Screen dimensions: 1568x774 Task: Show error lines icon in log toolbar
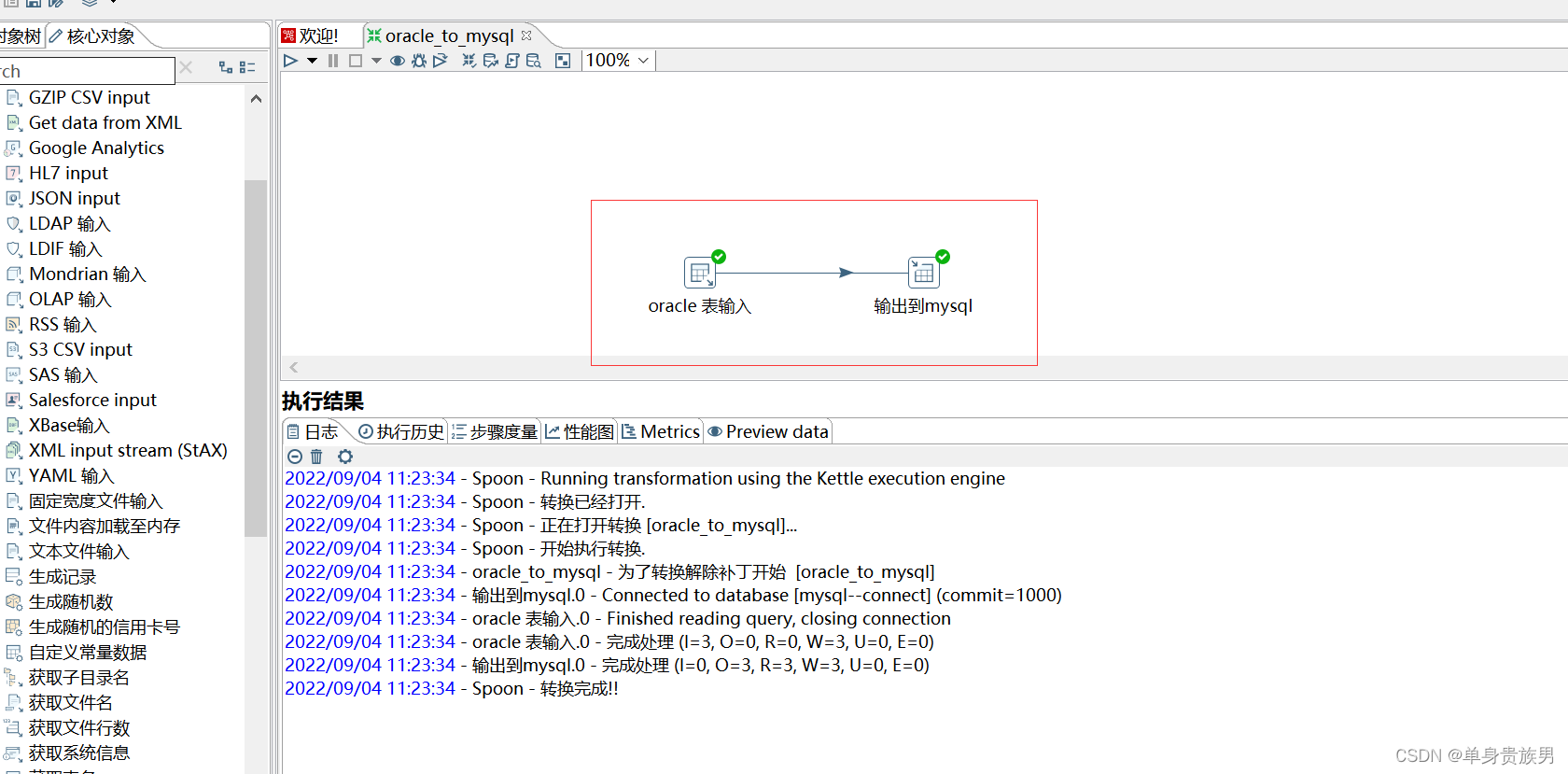point(295,457)
